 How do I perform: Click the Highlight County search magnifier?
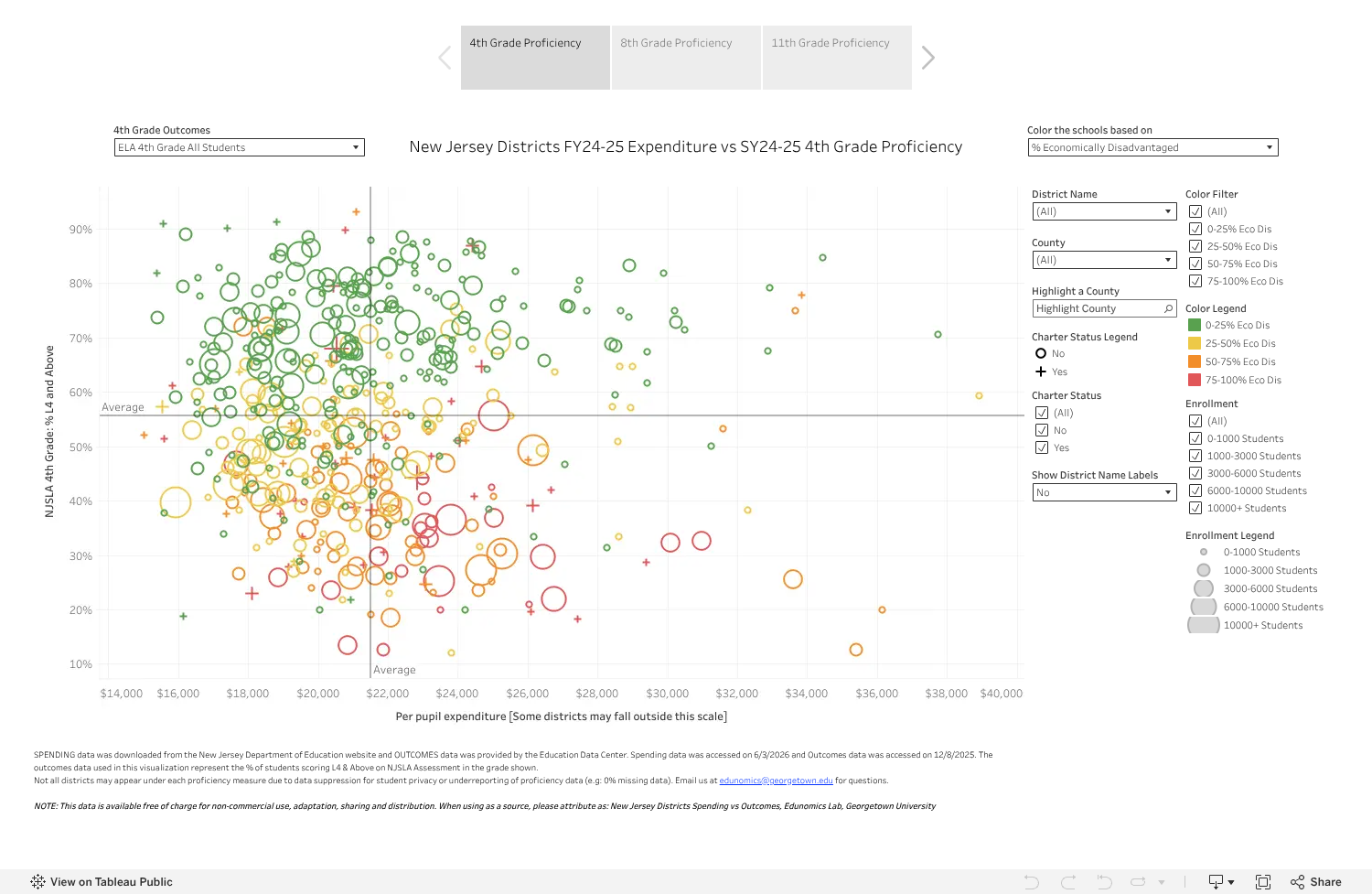click(x=1168, y=308)
